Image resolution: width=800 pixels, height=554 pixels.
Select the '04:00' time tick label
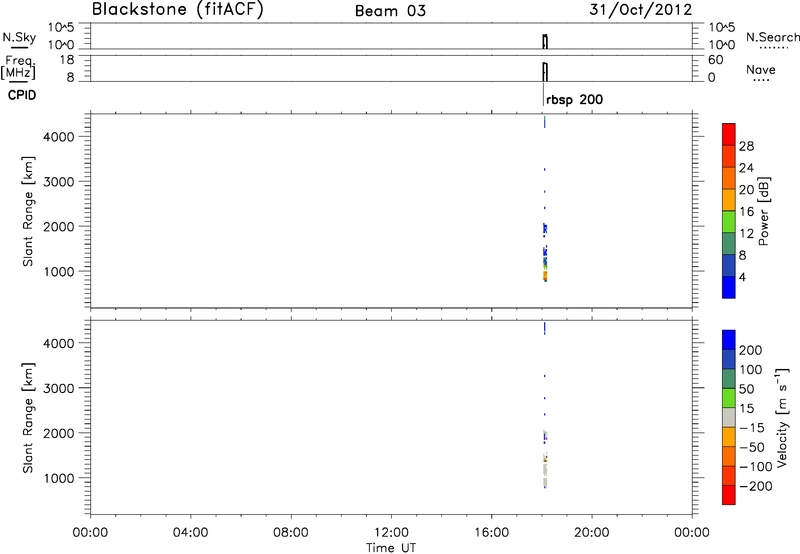tap(190, 533)
